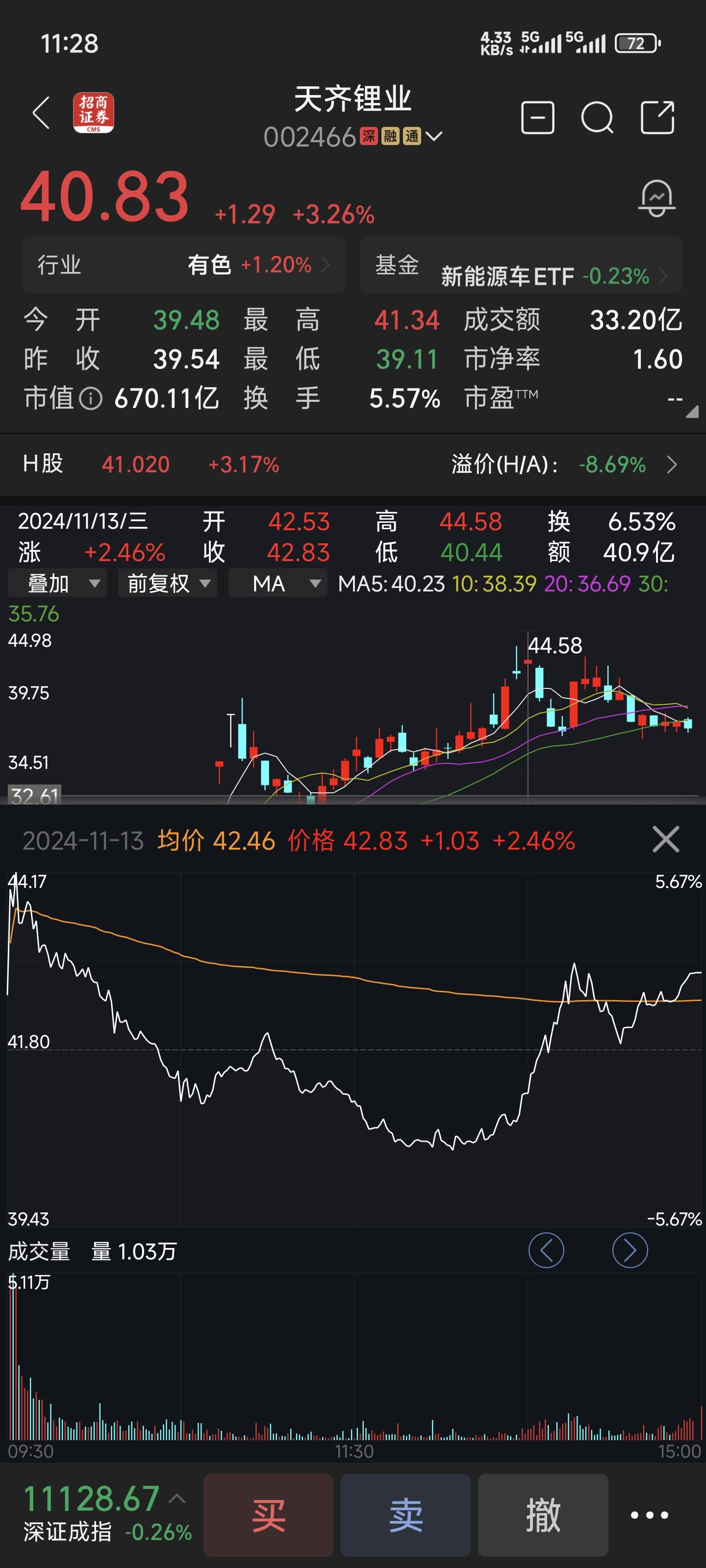The width and height of the screenshot is (706, 1568).
Task: Tap the 融 margin badge
Action: pos(390,136)
